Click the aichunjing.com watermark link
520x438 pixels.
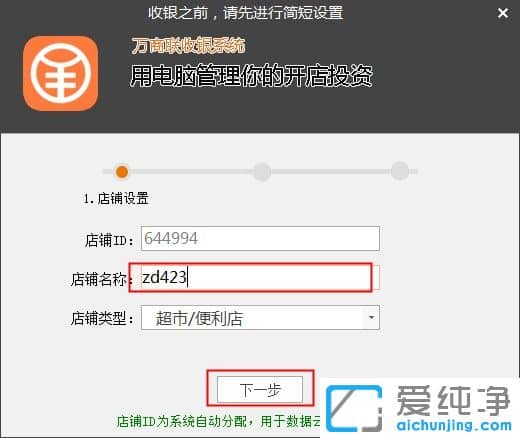[x=454, y=425]
